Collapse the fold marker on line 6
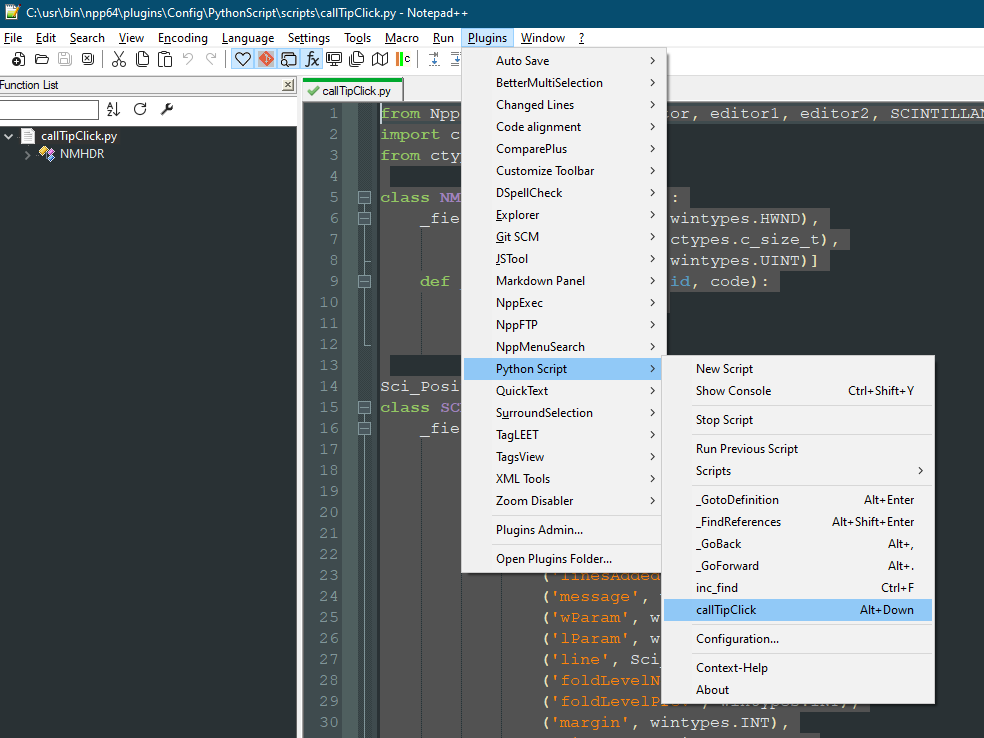 coord(364,218)
